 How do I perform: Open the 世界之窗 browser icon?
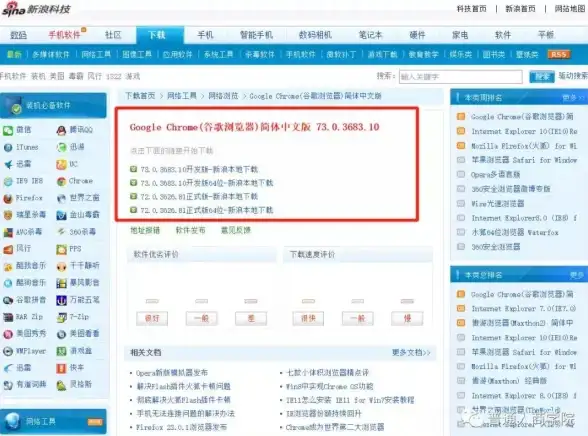pos(61,198)
